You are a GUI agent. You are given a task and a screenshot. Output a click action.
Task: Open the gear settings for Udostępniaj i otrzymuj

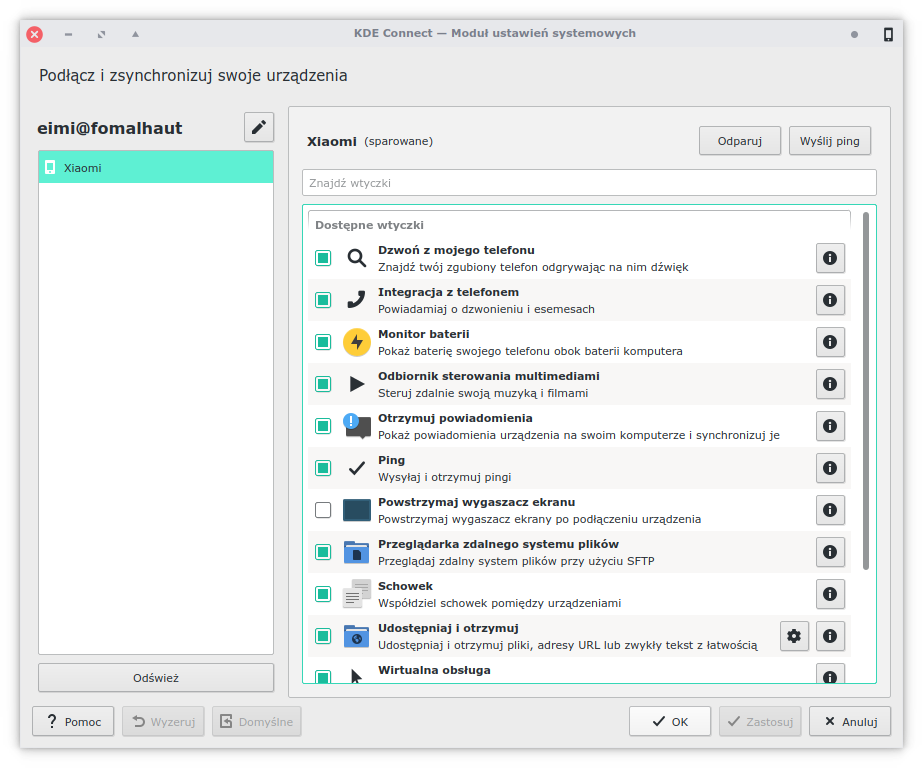click(794, 636)
